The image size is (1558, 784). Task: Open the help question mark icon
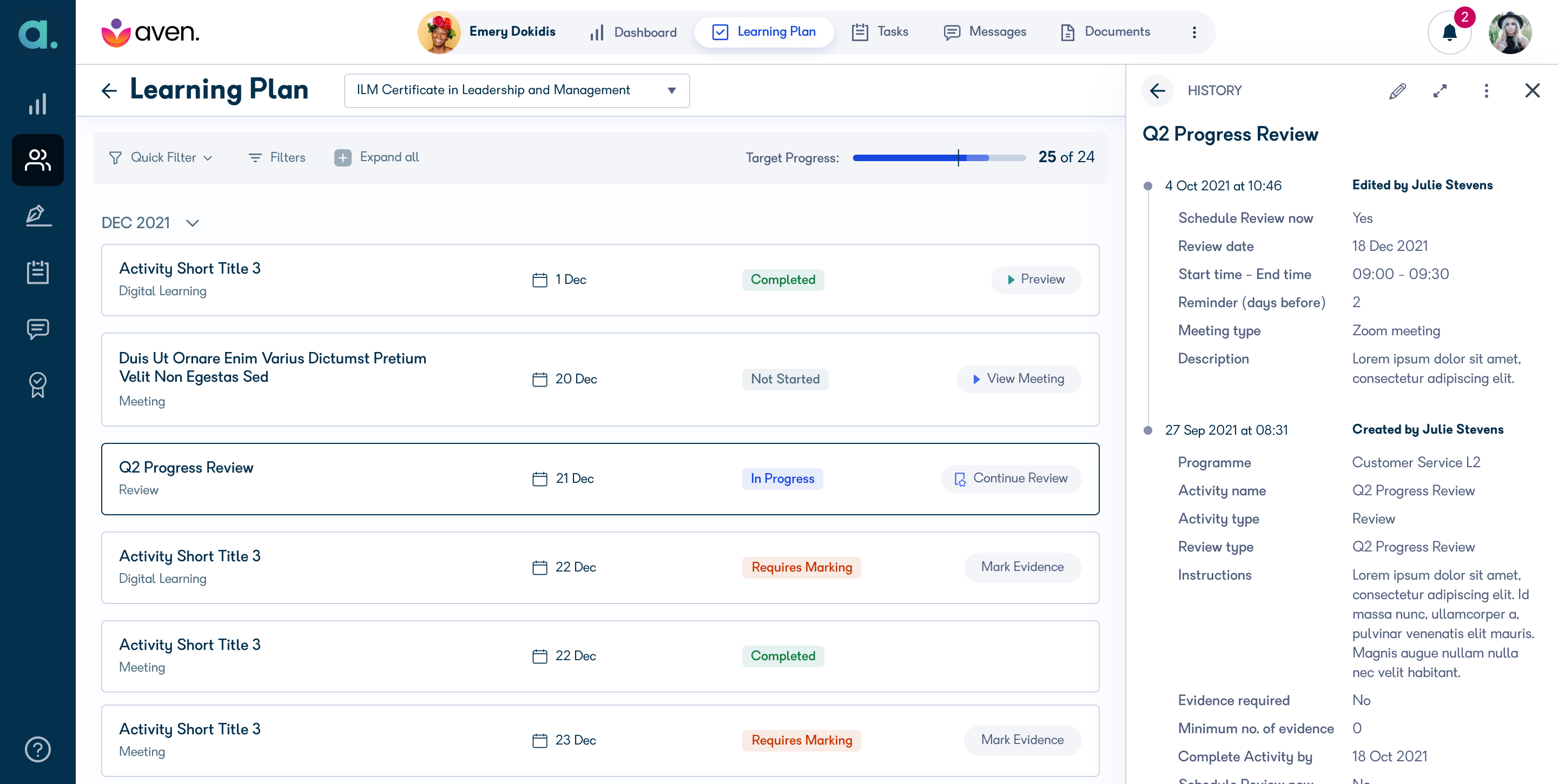point(37,749)
